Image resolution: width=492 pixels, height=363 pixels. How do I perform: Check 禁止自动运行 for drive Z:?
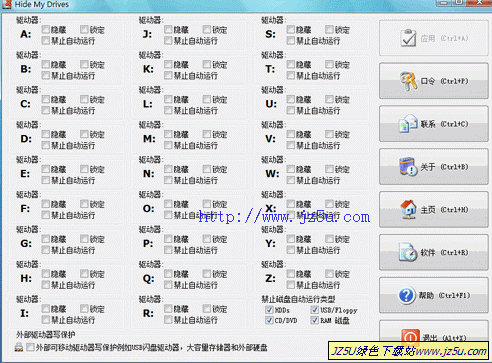point(291,285)
